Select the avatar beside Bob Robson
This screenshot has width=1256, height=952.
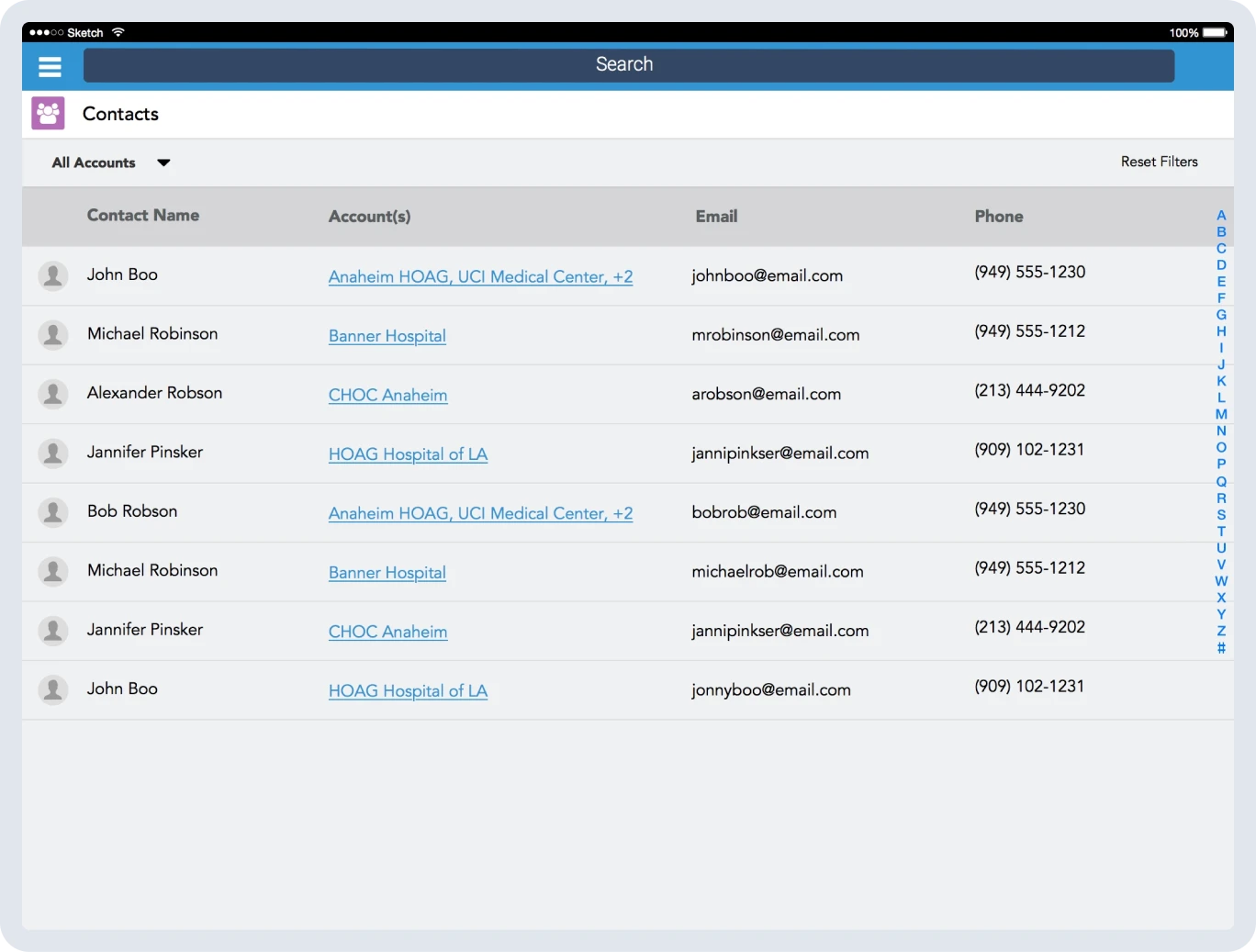[53, 512]
